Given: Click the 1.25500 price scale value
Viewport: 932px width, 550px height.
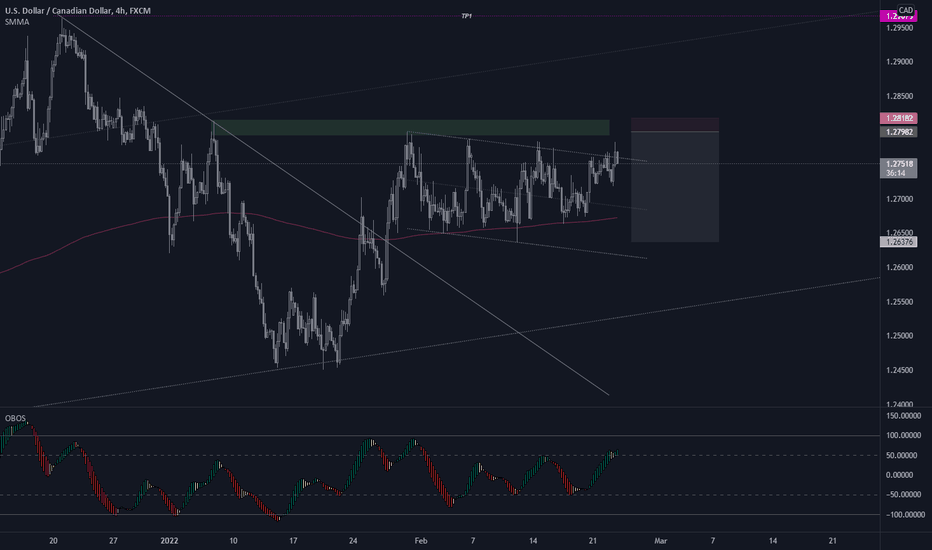Looking at the screenshot, I should 899,302.
